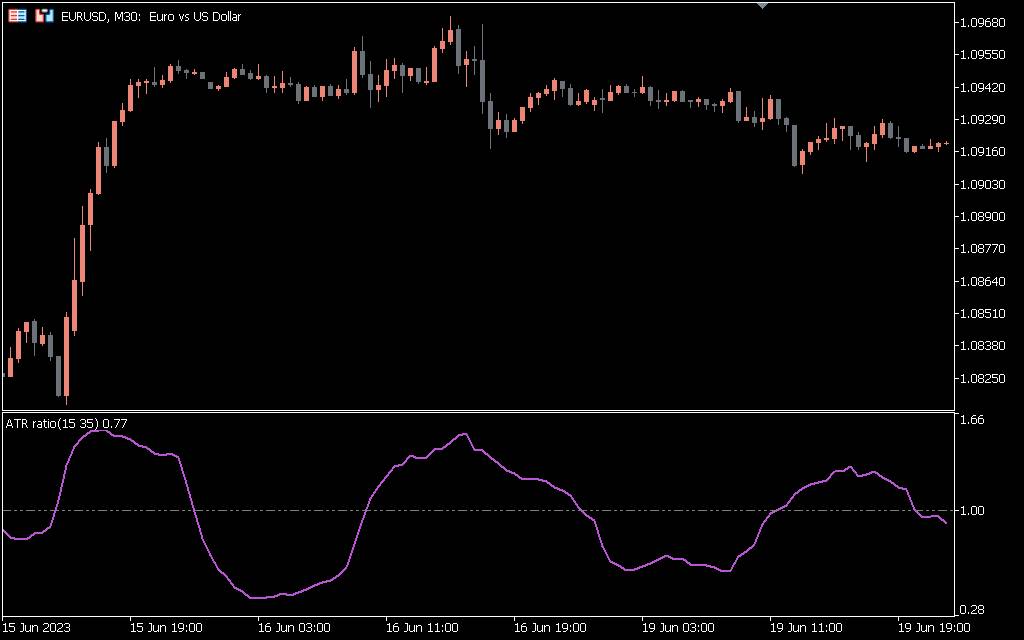Image resolution: width=1024 pixels, height=640 pixels.
Task: Click the 1.08770 price axis label
Action: [983, 249]
